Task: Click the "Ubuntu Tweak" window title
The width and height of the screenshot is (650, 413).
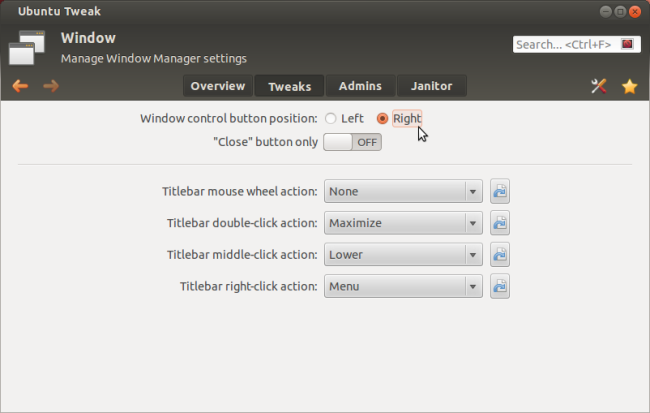Action: click(59, 11)
